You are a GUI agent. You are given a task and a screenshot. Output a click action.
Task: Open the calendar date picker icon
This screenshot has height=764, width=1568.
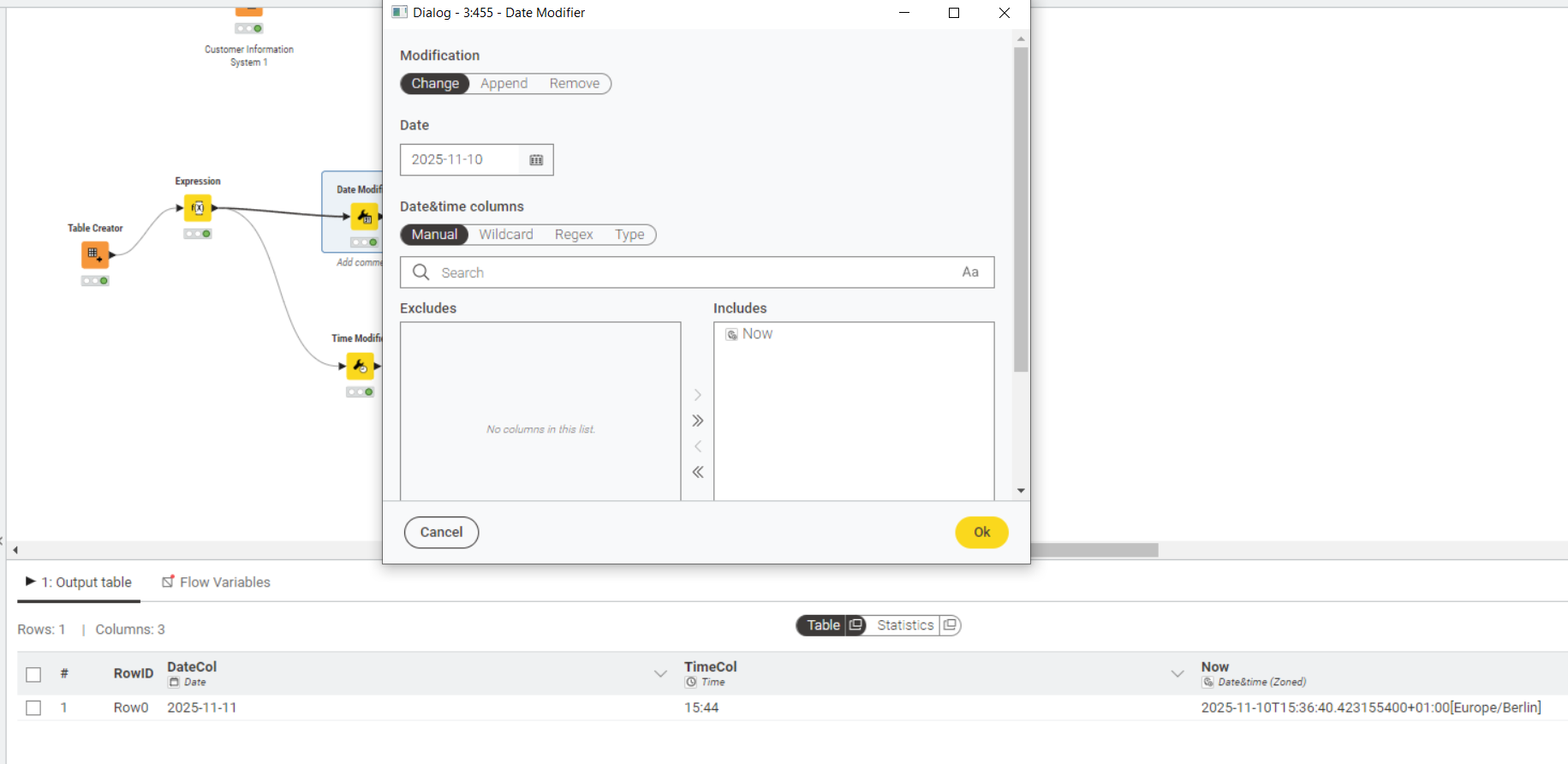pyautogui.click(x=536, y=160)
